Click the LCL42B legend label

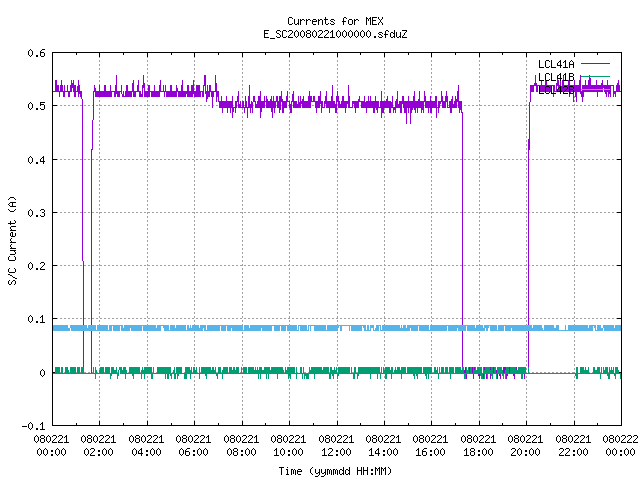[x=556, y=90]
